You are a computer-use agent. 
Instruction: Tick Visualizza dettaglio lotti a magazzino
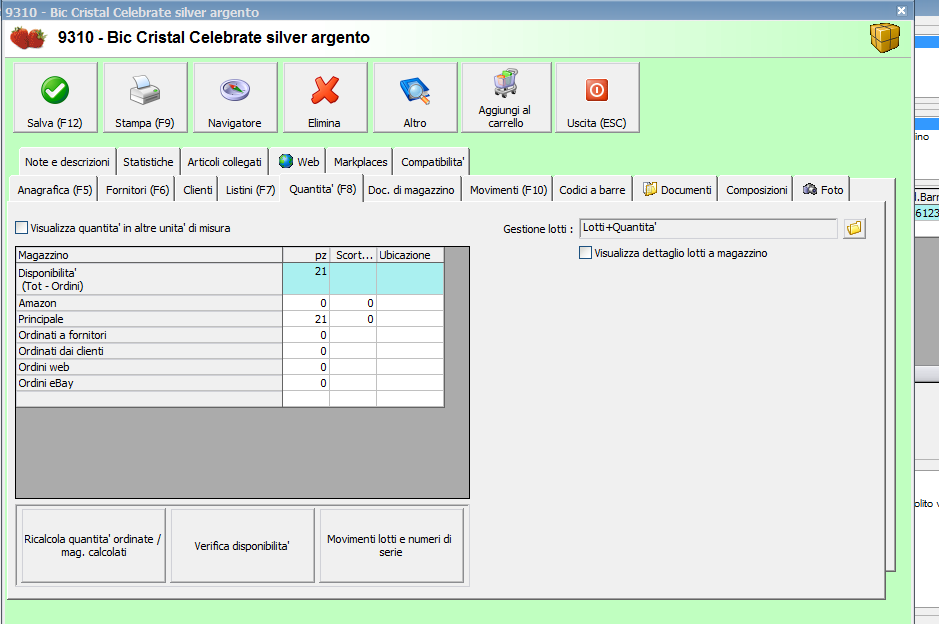pos(585,253)
